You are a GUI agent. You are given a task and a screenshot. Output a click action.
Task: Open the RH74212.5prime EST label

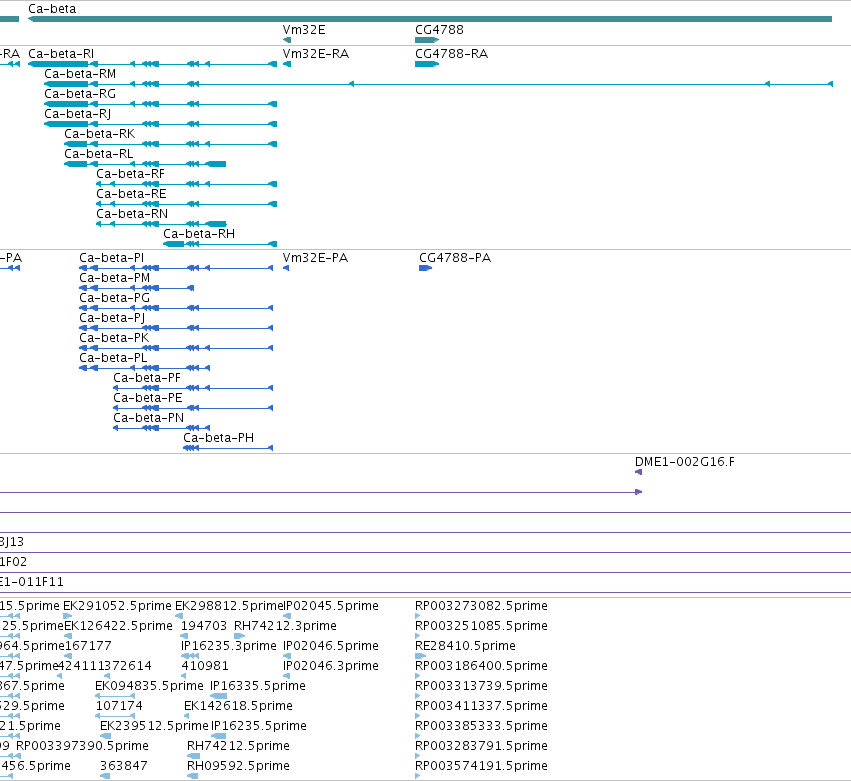238,747
